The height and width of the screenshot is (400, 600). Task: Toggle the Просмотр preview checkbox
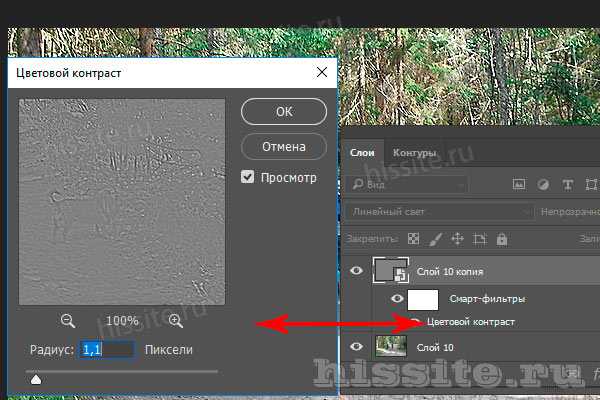coord(248,177)
